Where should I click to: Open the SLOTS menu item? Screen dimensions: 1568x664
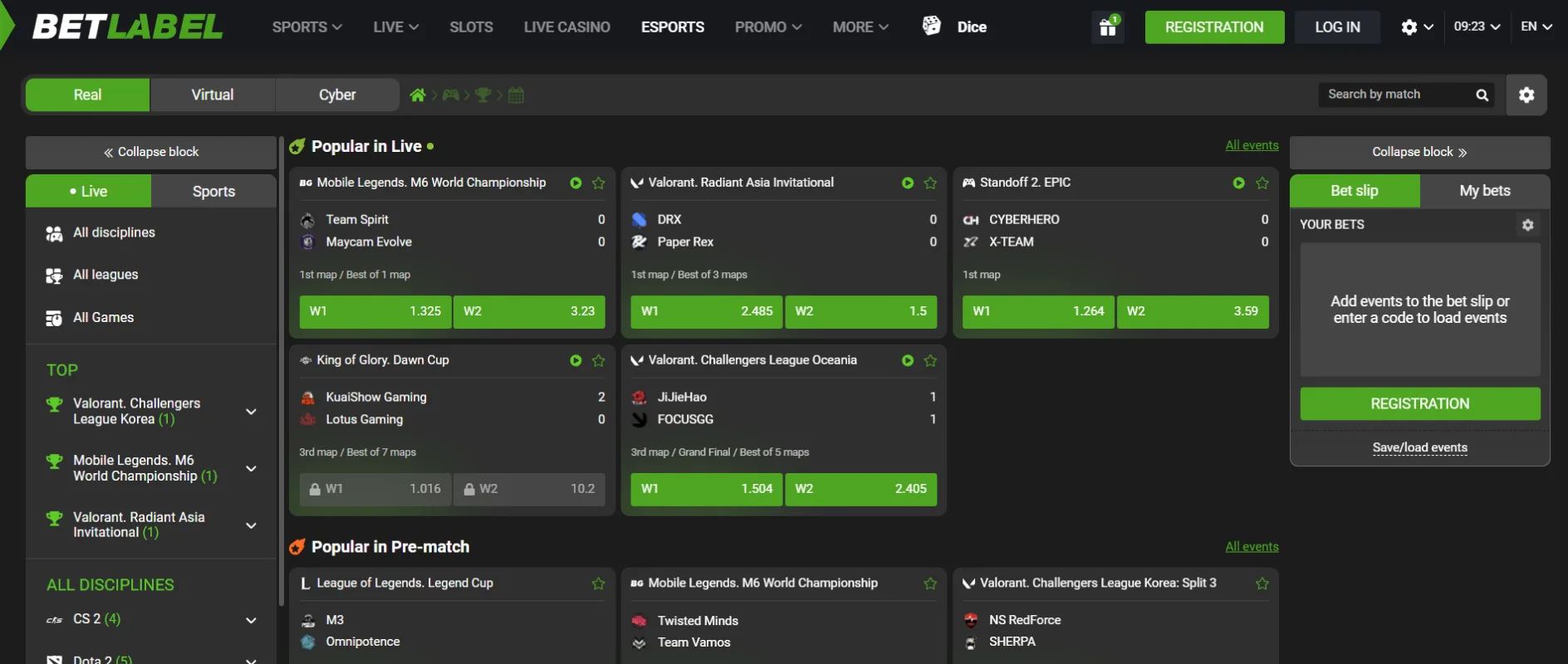pyautogui.click(x=471, y=27)
